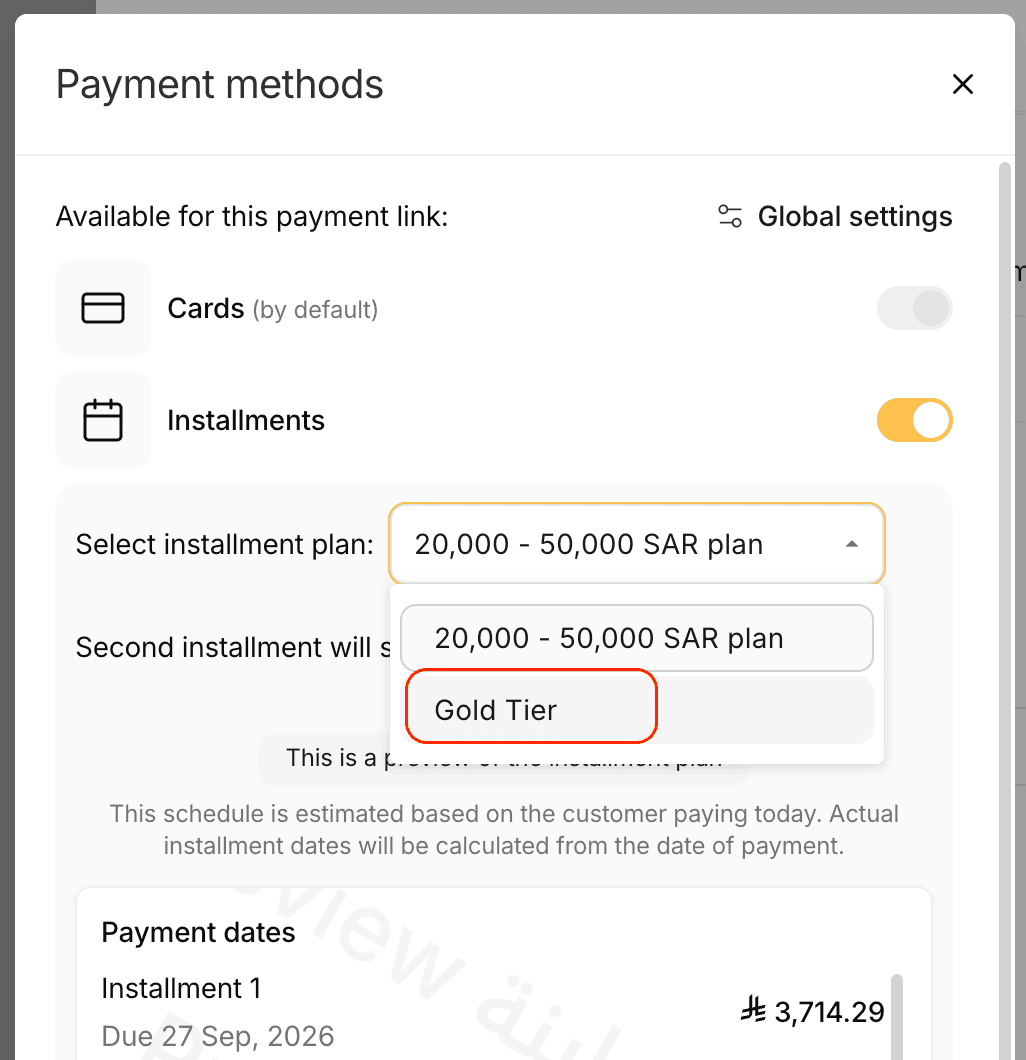The height and width of the screenshot is (1060, 1026).
Task: Click the Select installment plan label
Action: 224,544
